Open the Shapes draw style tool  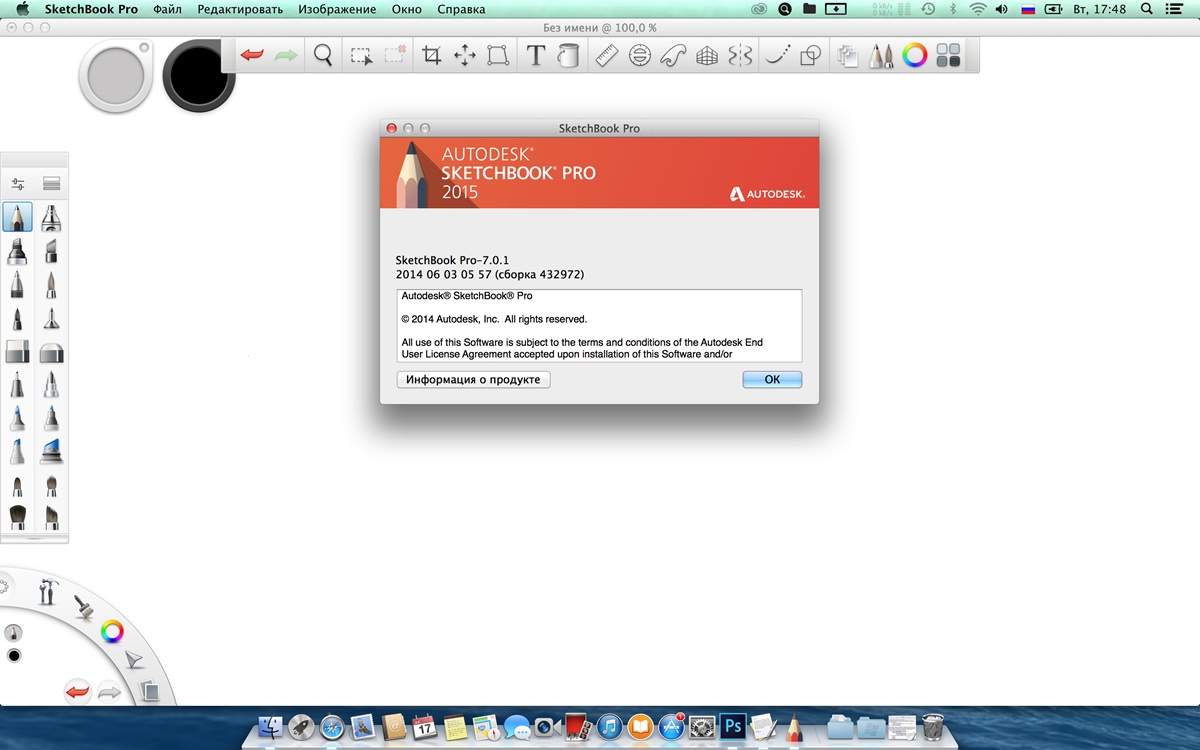(x=811, y=56)
